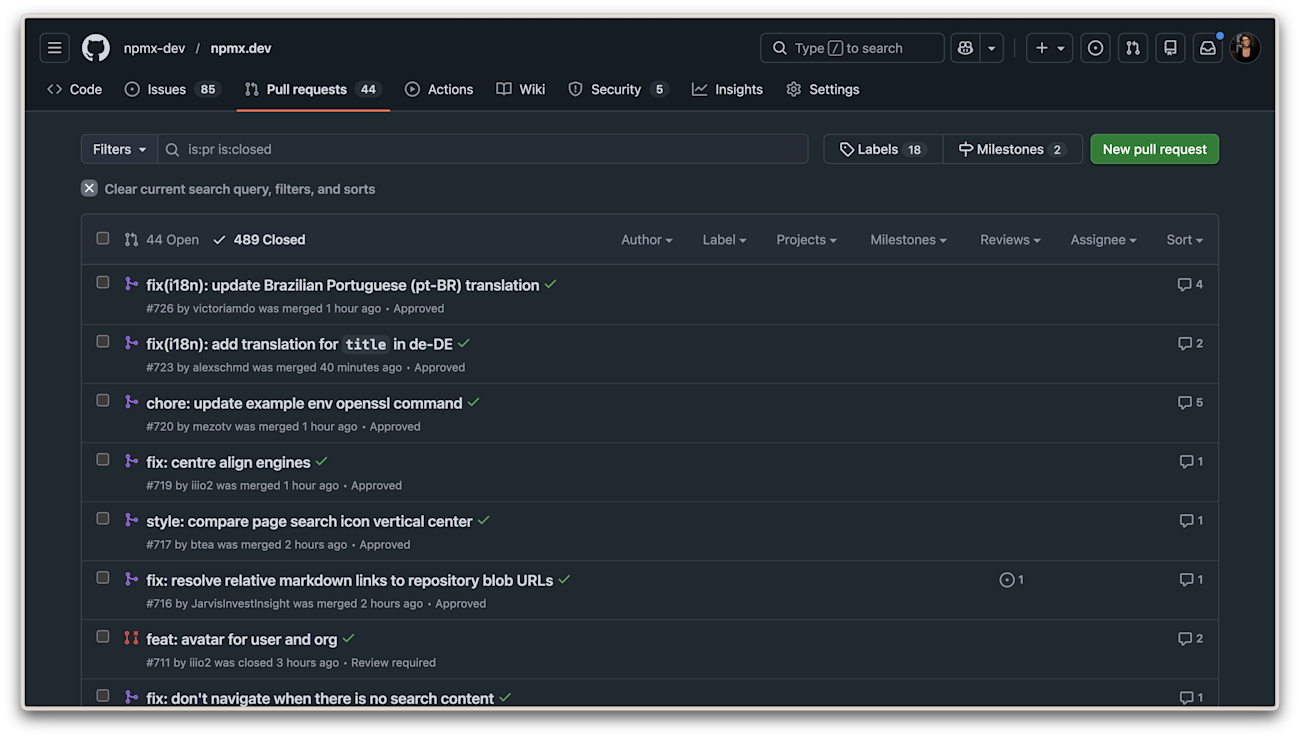Viewport: 1300px width, 738px height.
Task: Open the npmx-dev organization link
Action: click(x=154, y=48)
